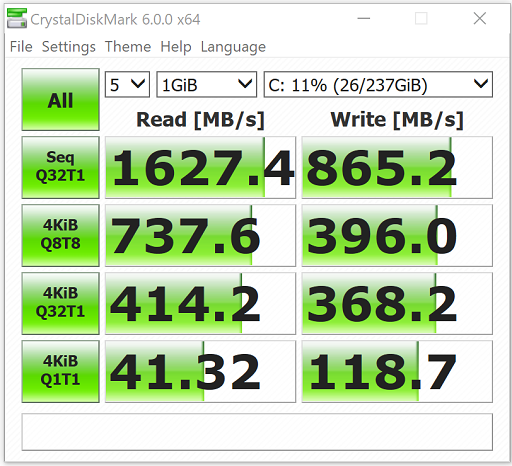Screen dimensions: 512x466
Task: Open the Language menu
Action: (x=233, y=47)
